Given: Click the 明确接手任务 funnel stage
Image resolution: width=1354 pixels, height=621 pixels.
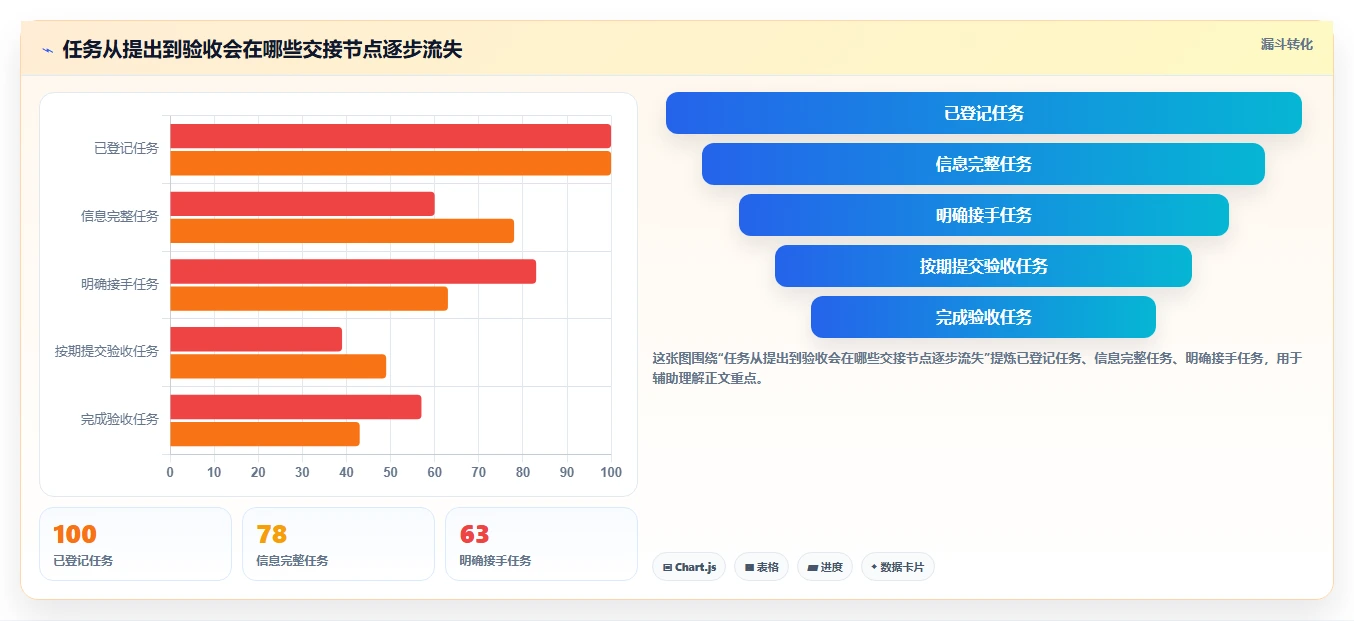Looking at the screenshot, I should (984, 215).
